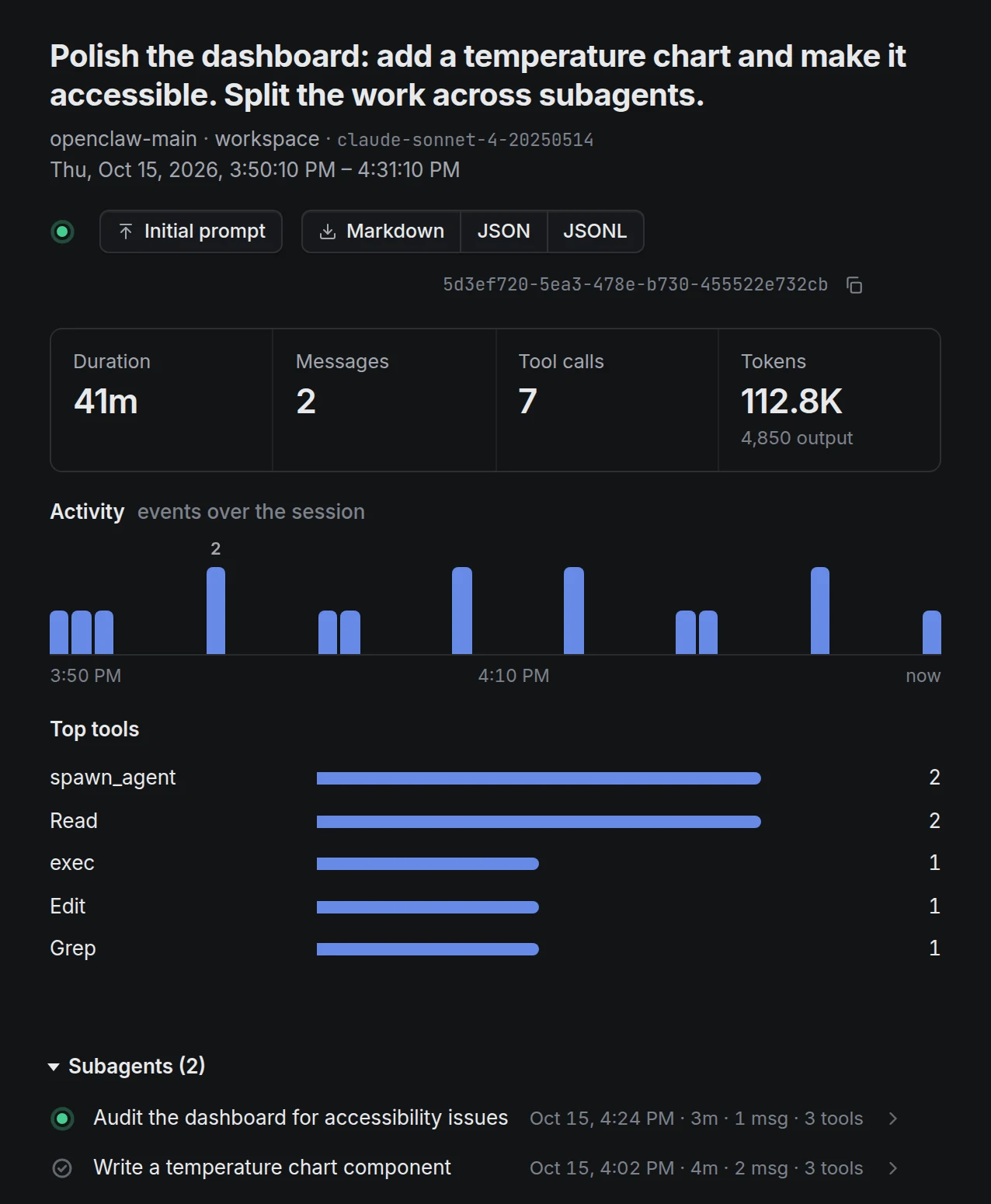
Task: Click the 'Top tools' heading
Action: tap(95, 729)
